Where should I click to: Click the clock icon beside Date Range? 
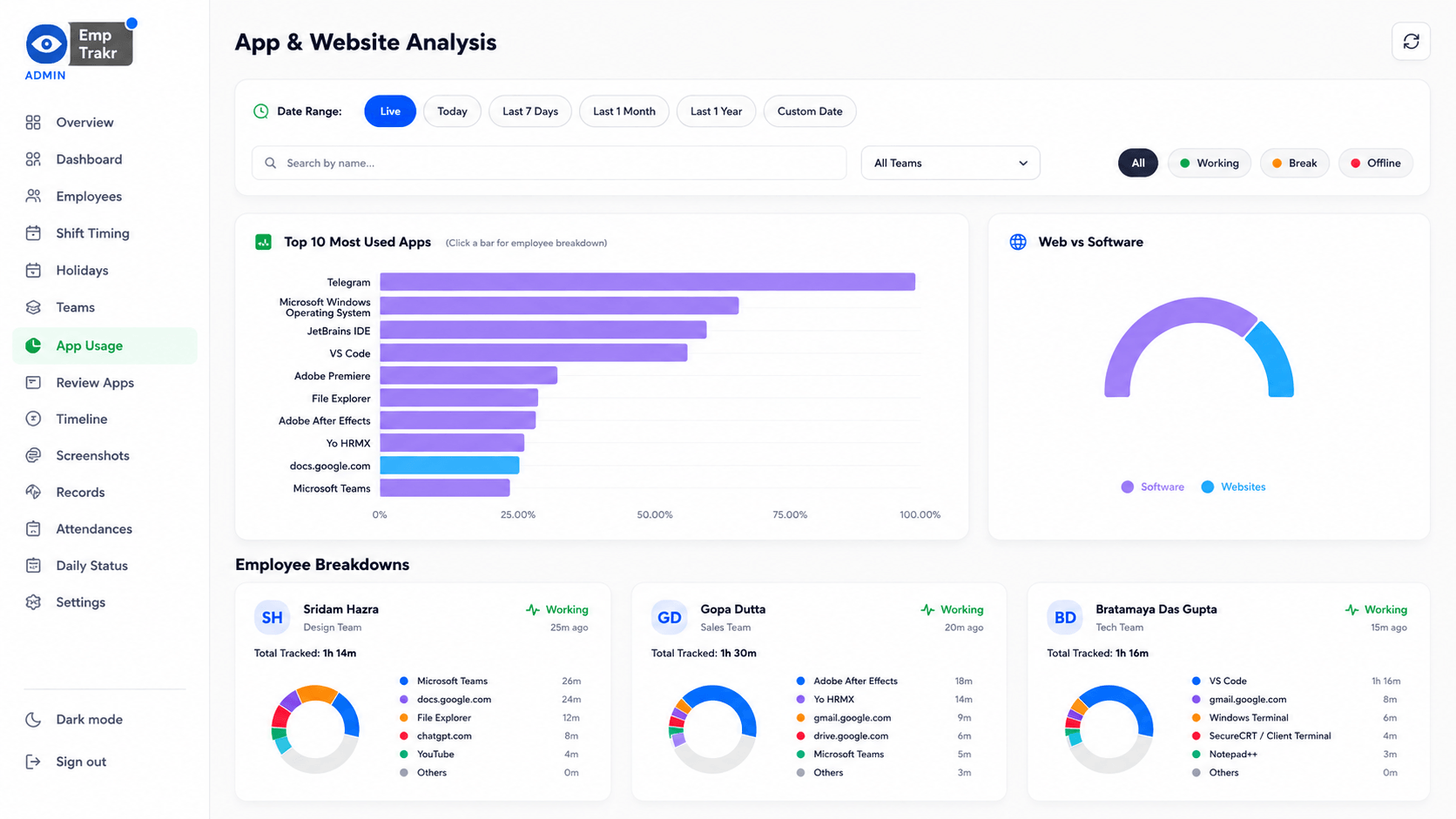pyautogui.click(x=260, y=111)
